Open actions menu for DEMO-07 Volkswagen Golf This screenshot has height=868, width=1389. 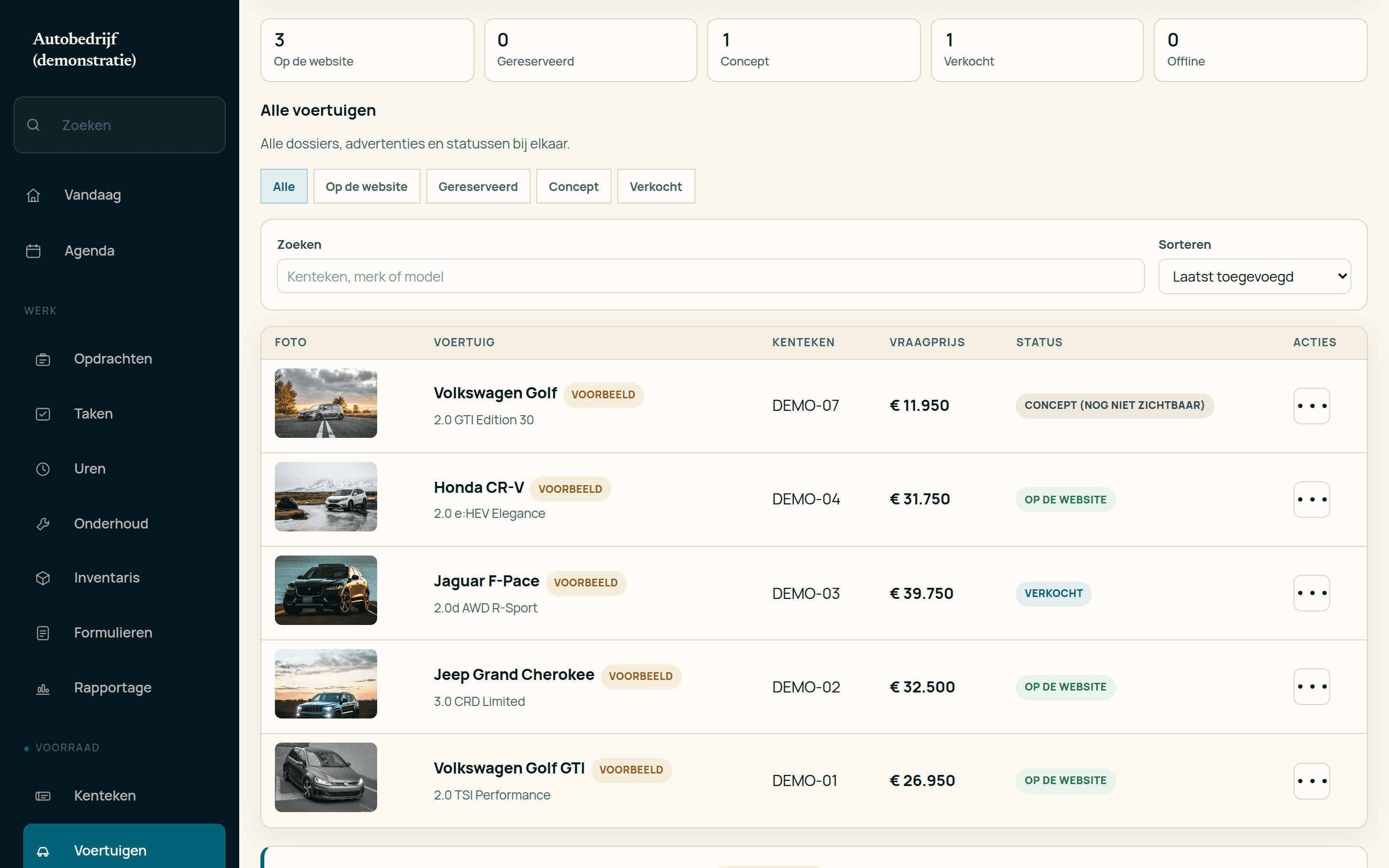tap(1311, 406)
